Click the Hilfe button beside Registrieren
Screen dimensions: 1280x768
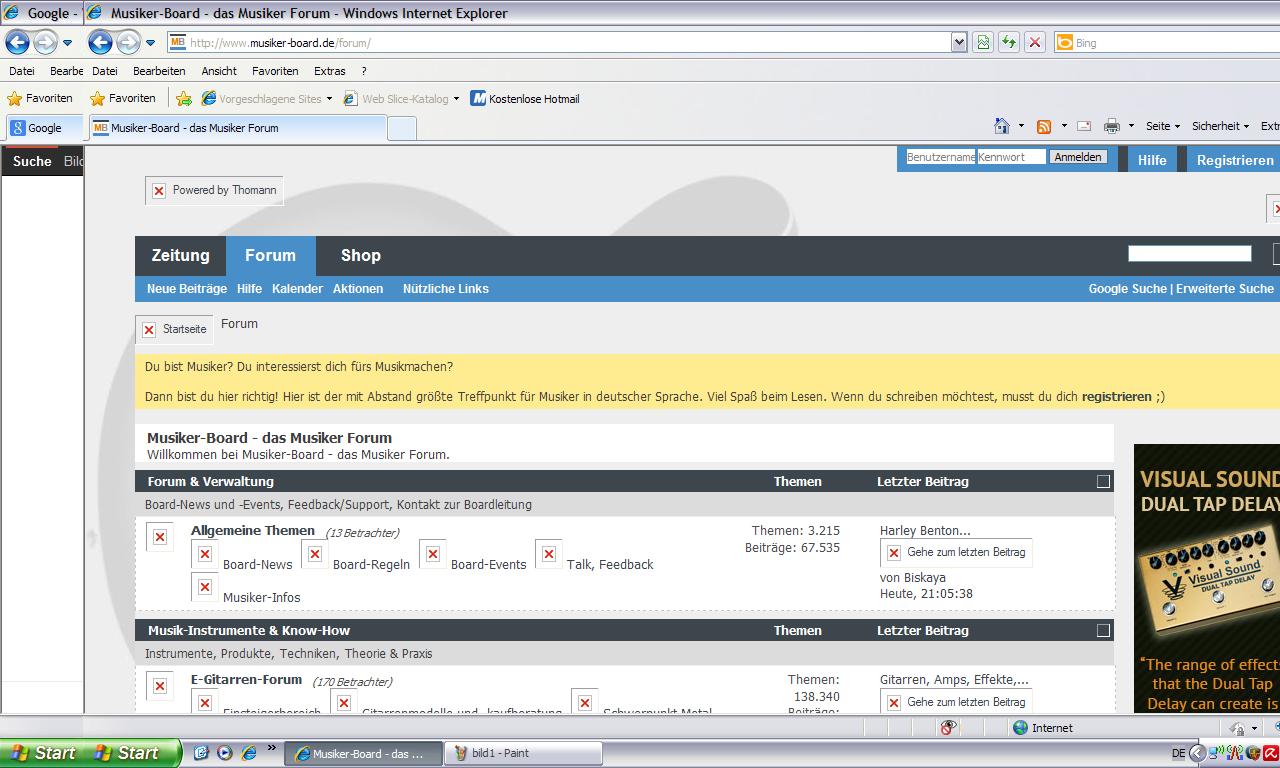coord(1152,160)
